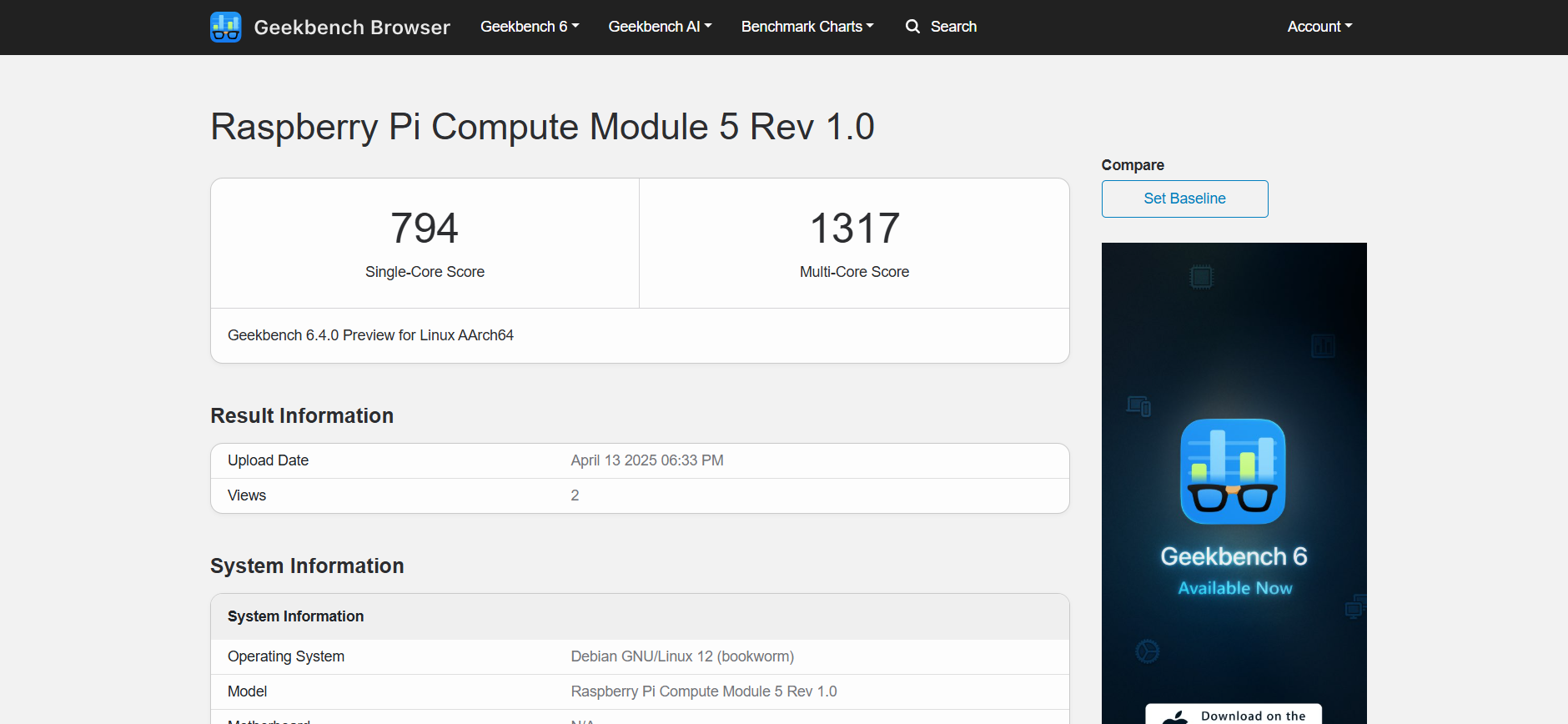Expand the Account menu
The height and width of the screenshot is (724, 1568).
(1319, 27)
